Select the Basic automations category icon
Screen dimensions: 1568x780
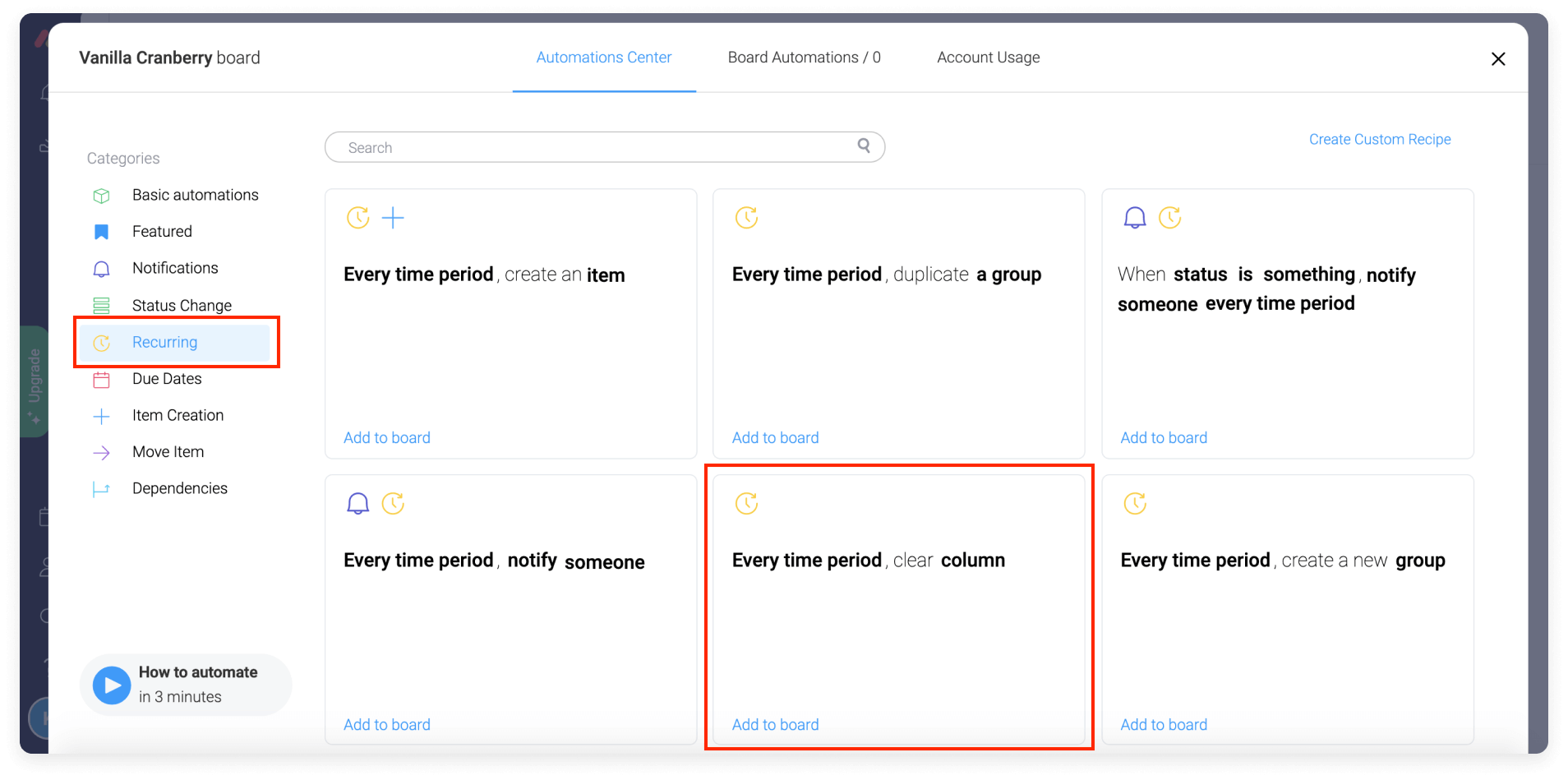pos(100,195)
